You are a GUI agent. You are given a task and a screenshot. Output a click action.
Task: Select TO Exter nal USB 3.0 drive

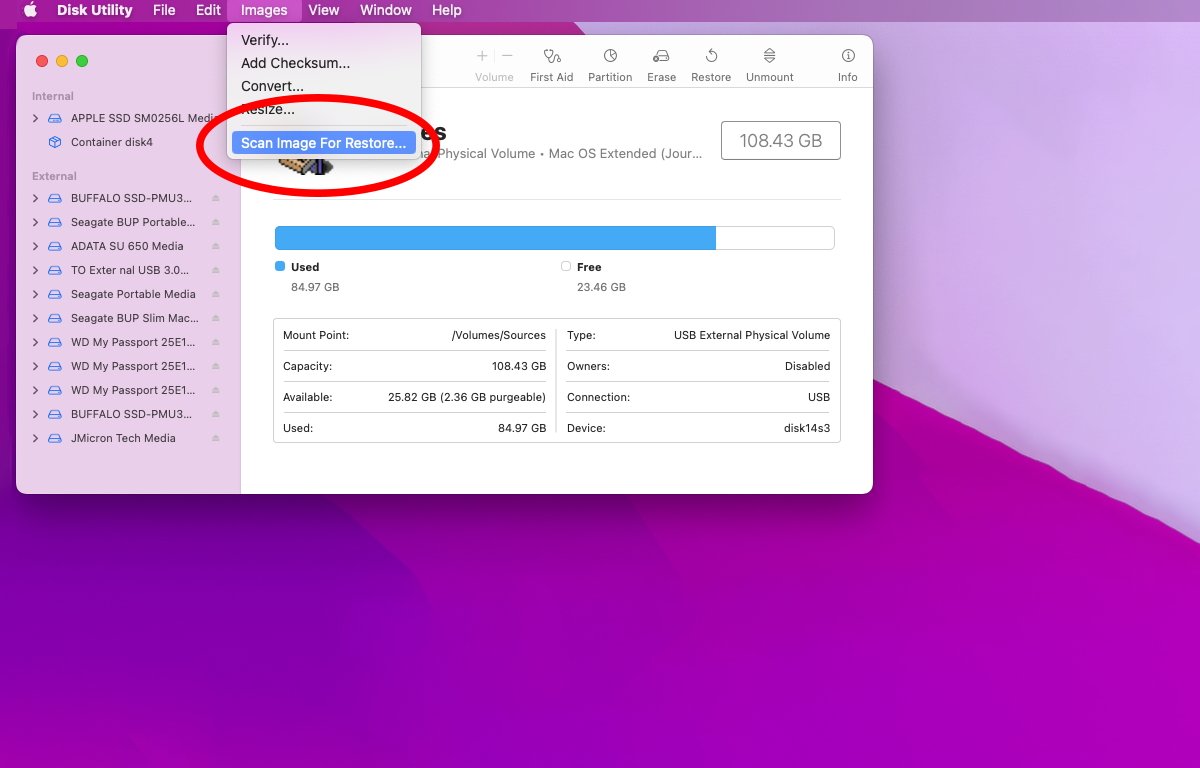[129, 270]
